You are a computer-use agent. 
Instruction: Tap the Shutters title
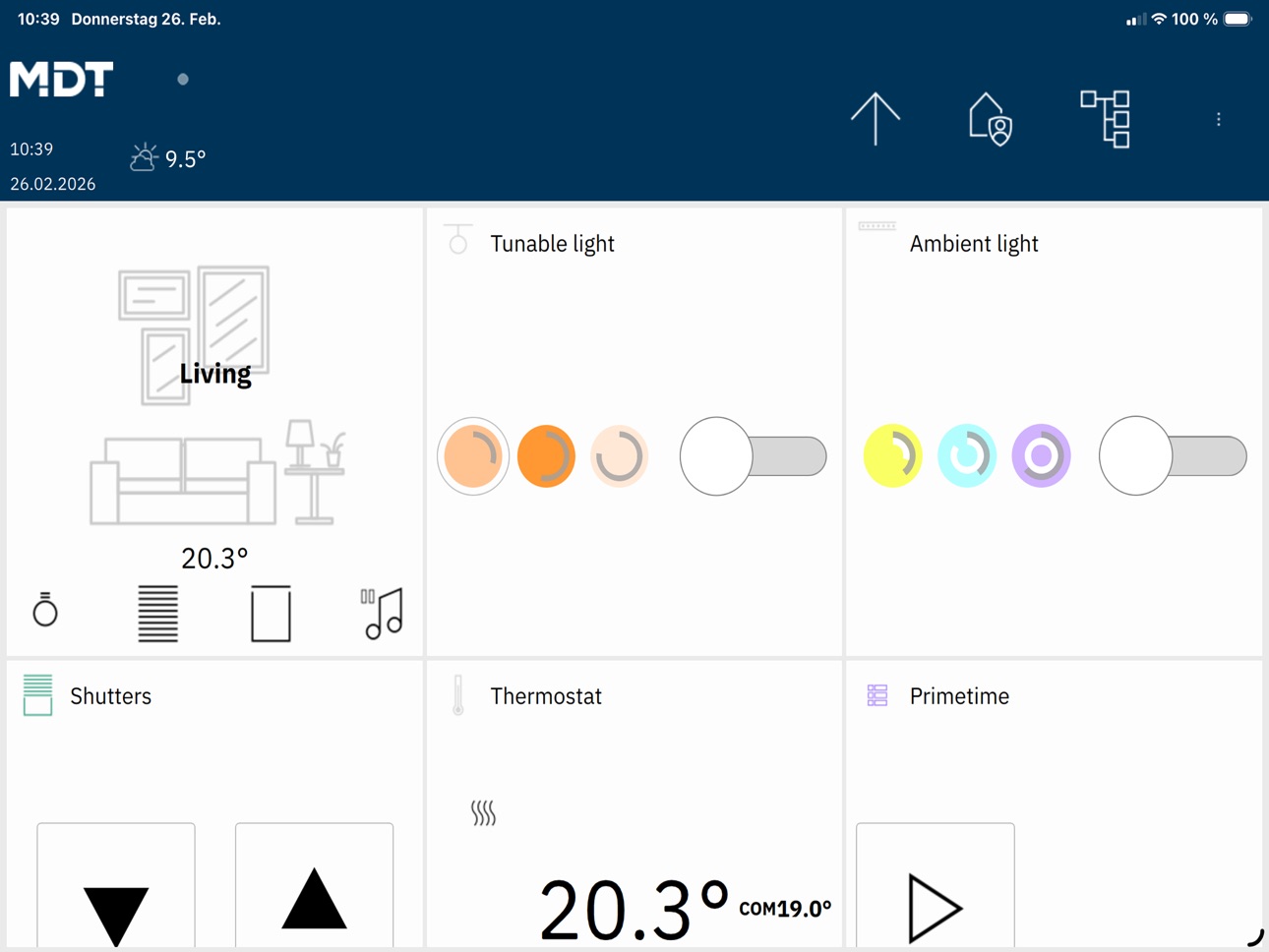click(x=111, y=696)
